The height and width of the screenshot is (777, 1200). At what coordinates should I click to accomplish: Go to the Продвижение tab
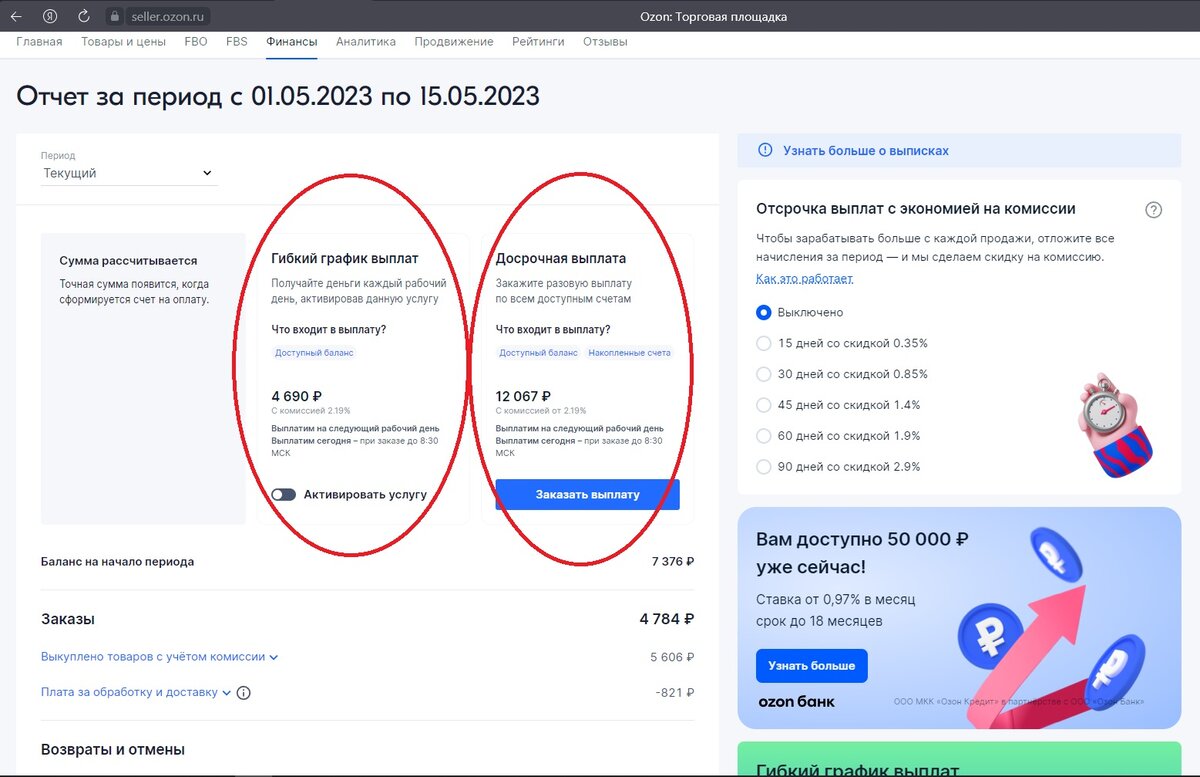coord(454,42)
